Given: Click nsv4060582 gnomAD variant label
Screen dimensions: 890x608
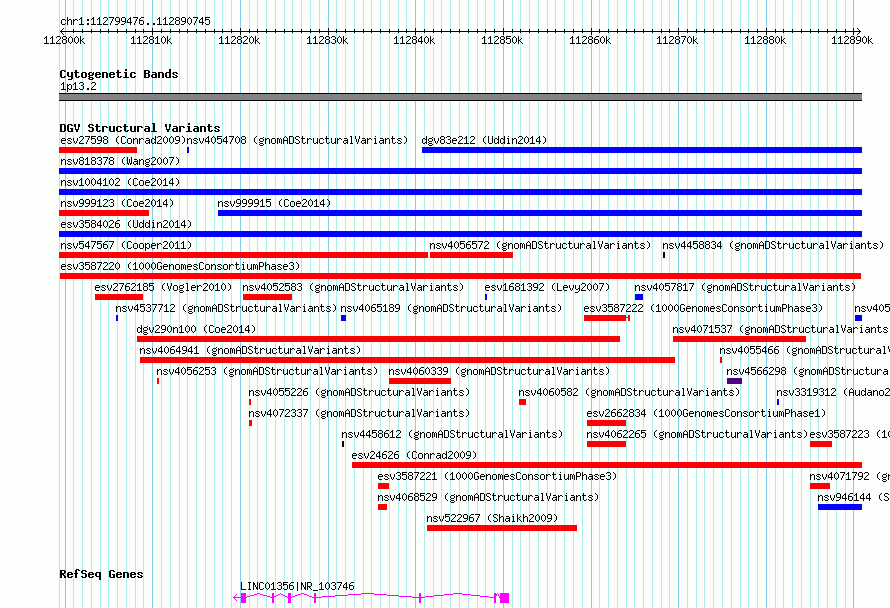Looking at the screenshot, I should (629, 392).
